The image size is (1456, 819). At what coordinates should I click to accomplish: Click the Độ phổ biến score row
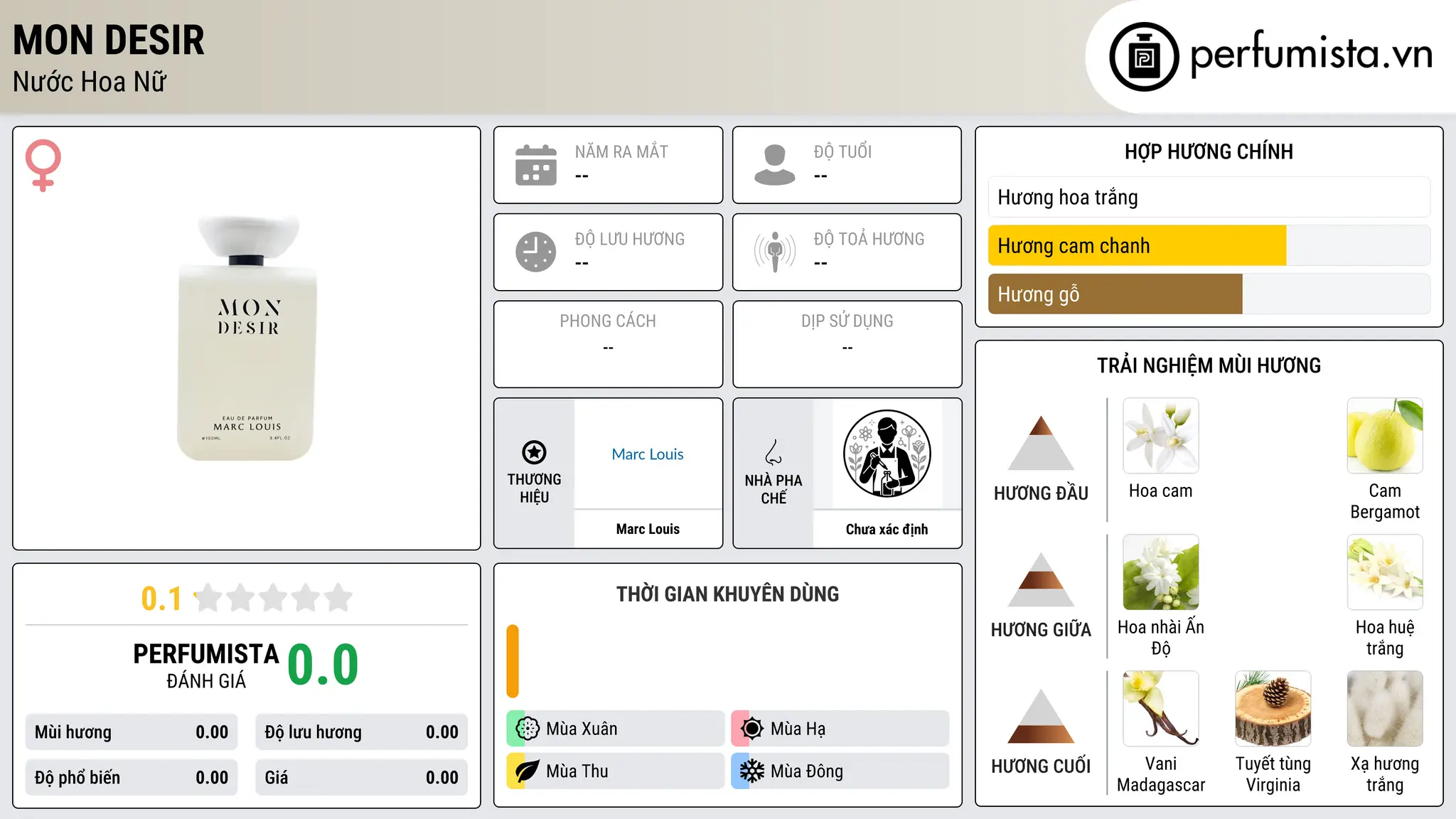[x=132, y=778]
